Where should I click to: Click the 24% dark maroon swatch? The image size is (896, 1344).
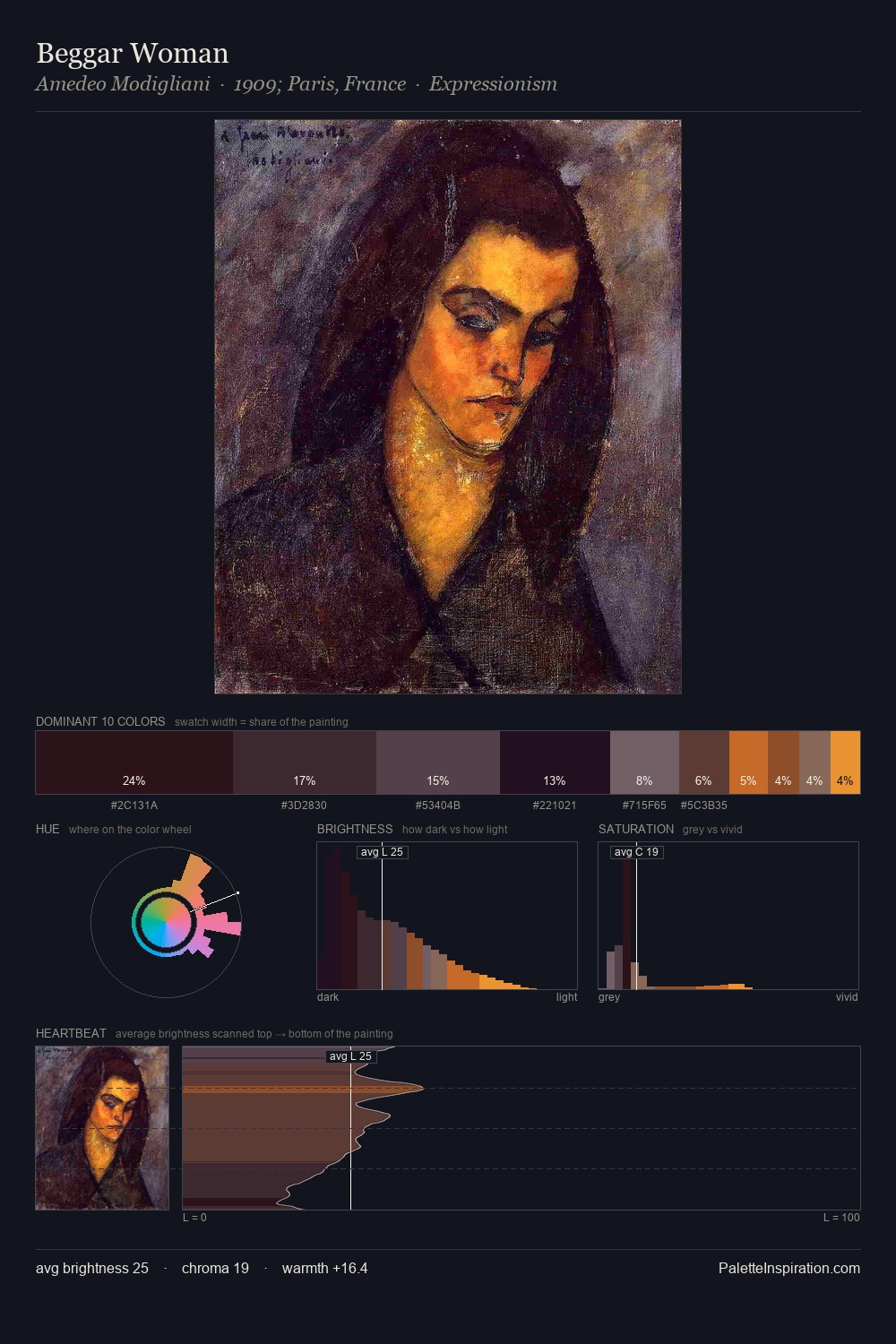tap(134, 762)
